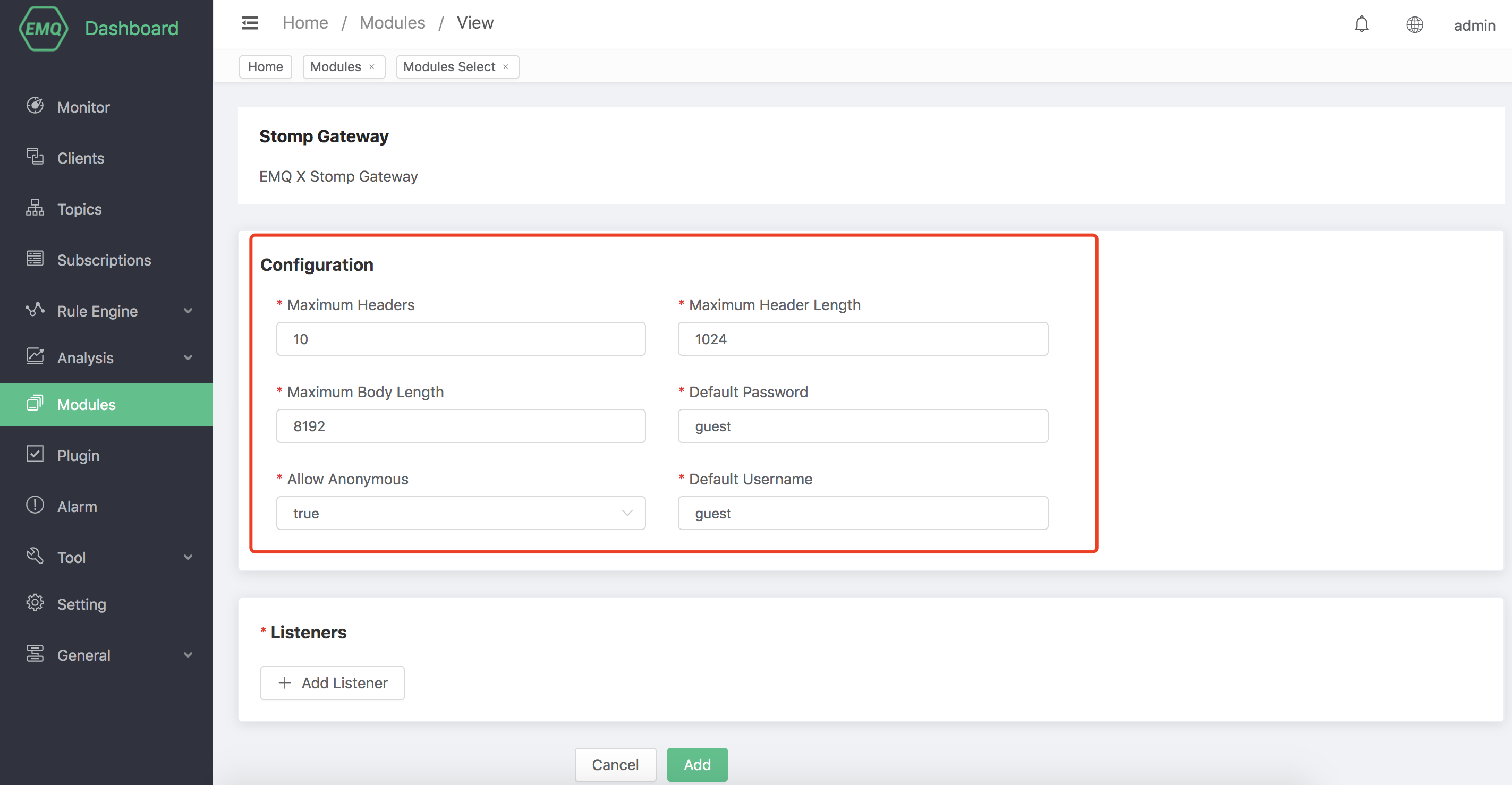
Task: Open notifications bell icon
Action: click(1362, 24)
